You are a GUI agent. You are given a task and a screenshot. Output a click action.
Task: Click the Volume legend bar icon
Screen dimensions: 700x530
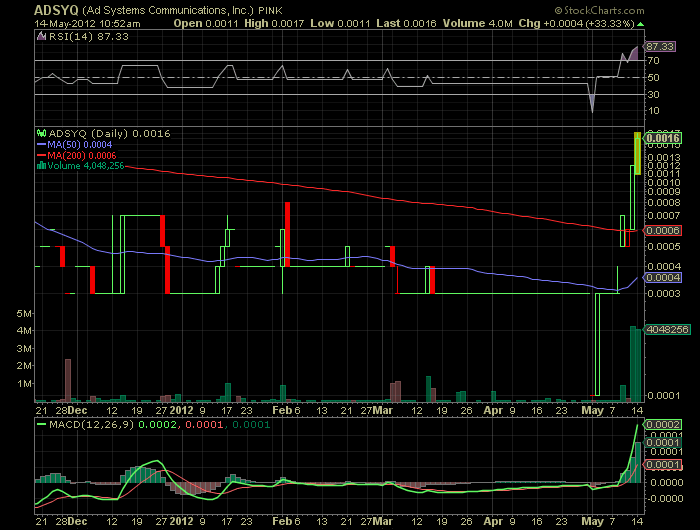point(42,166)
